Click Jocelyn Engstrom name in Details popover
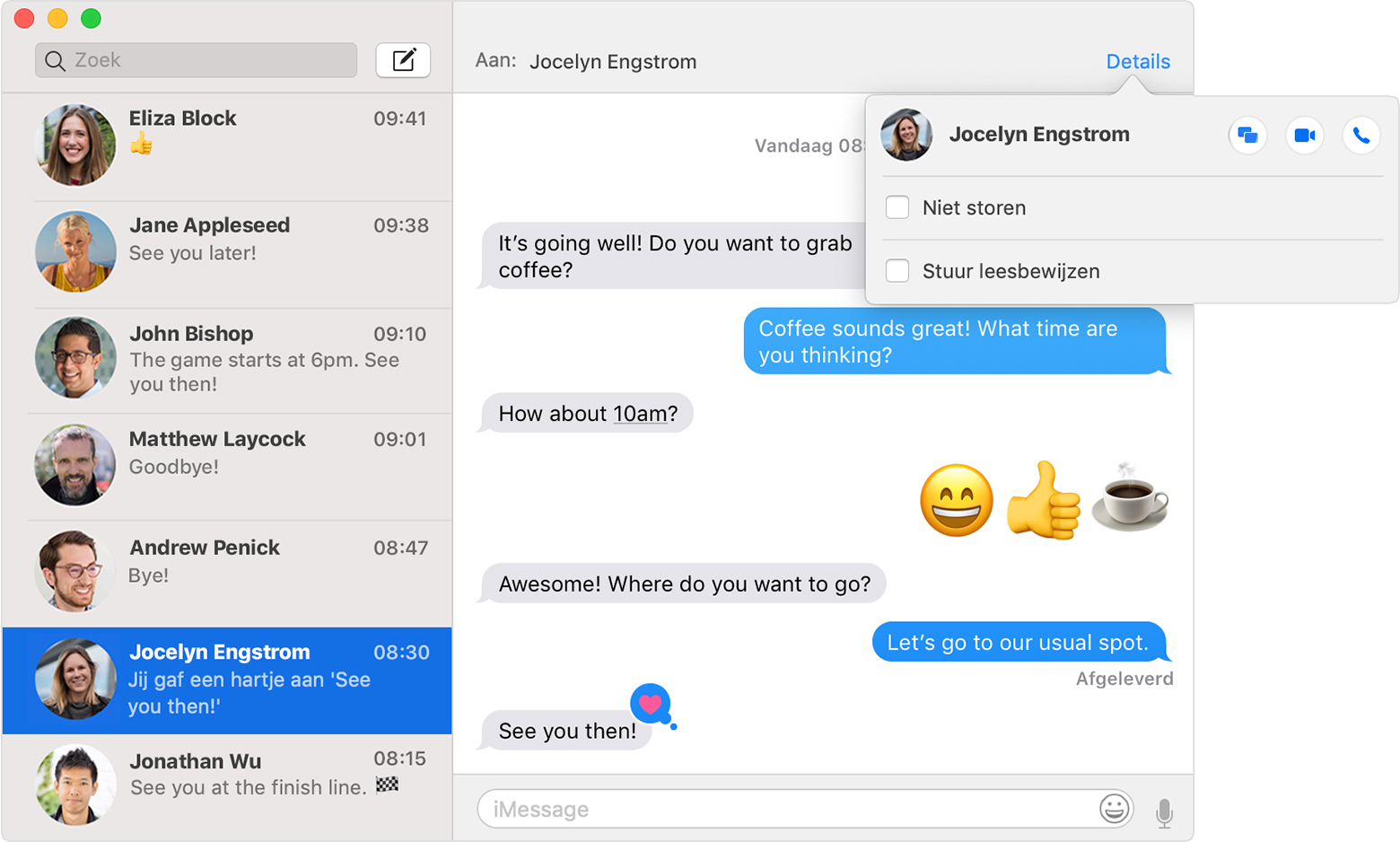 pos(1039,134)
